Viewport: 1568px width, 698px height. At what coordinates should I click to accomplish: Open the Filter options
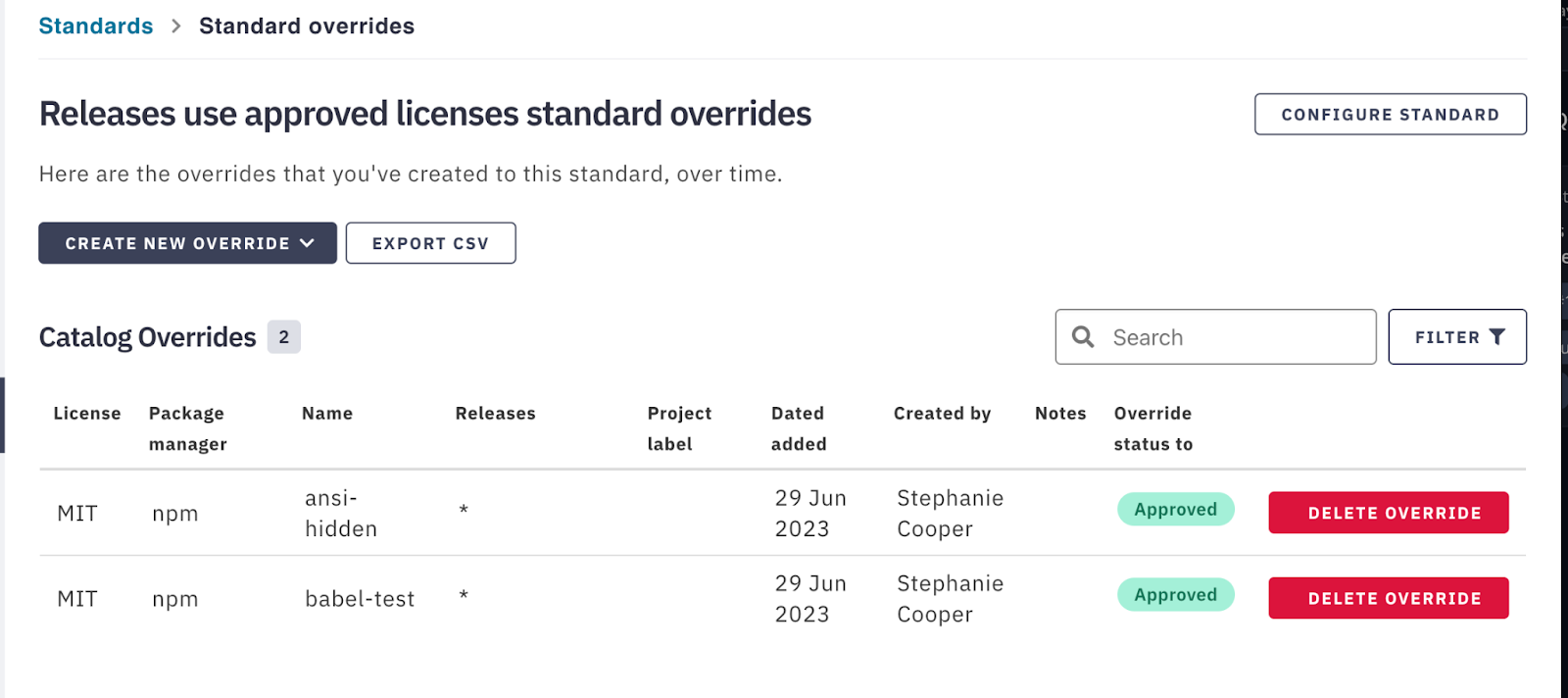click(1457, 337)
